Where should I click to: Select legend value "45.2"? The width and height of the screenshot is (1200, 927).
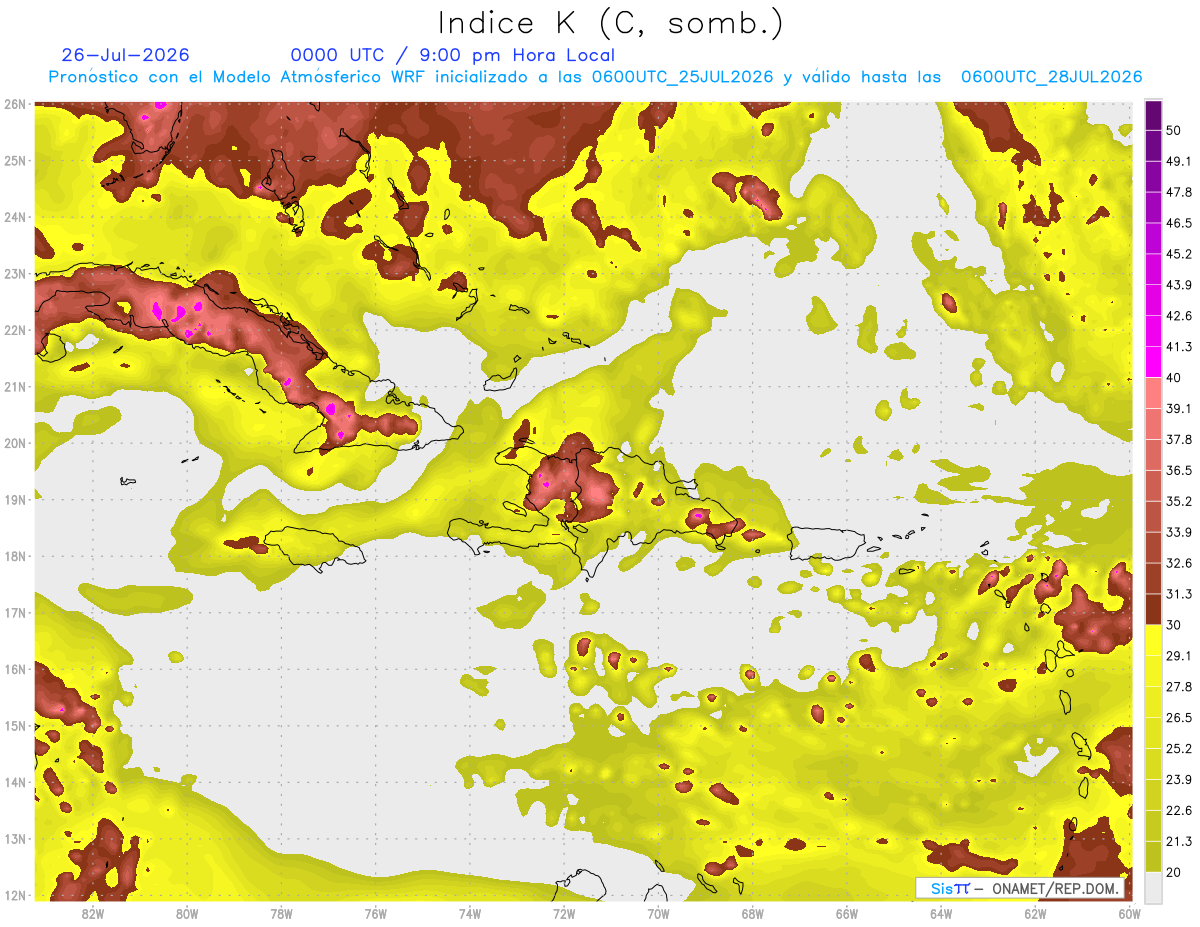pos(1179,254)
